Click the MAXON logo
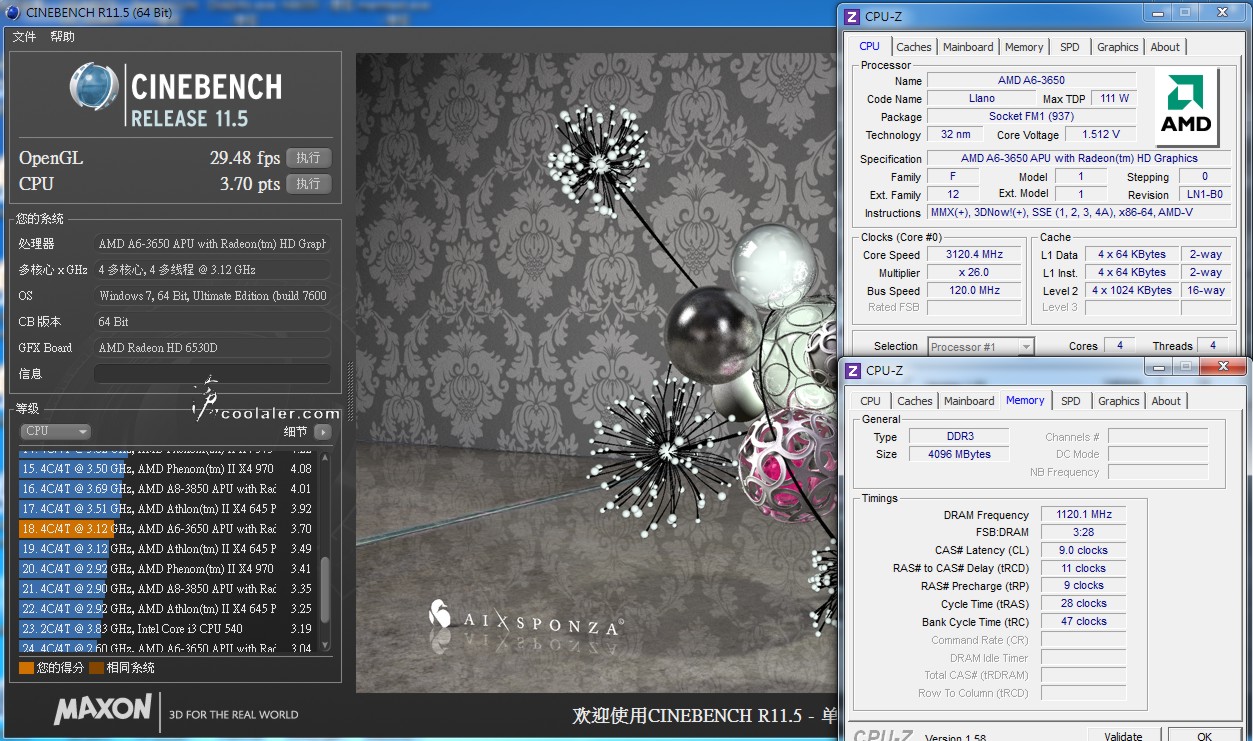Screen dimensions: 1253x741 tap(102, 710)
